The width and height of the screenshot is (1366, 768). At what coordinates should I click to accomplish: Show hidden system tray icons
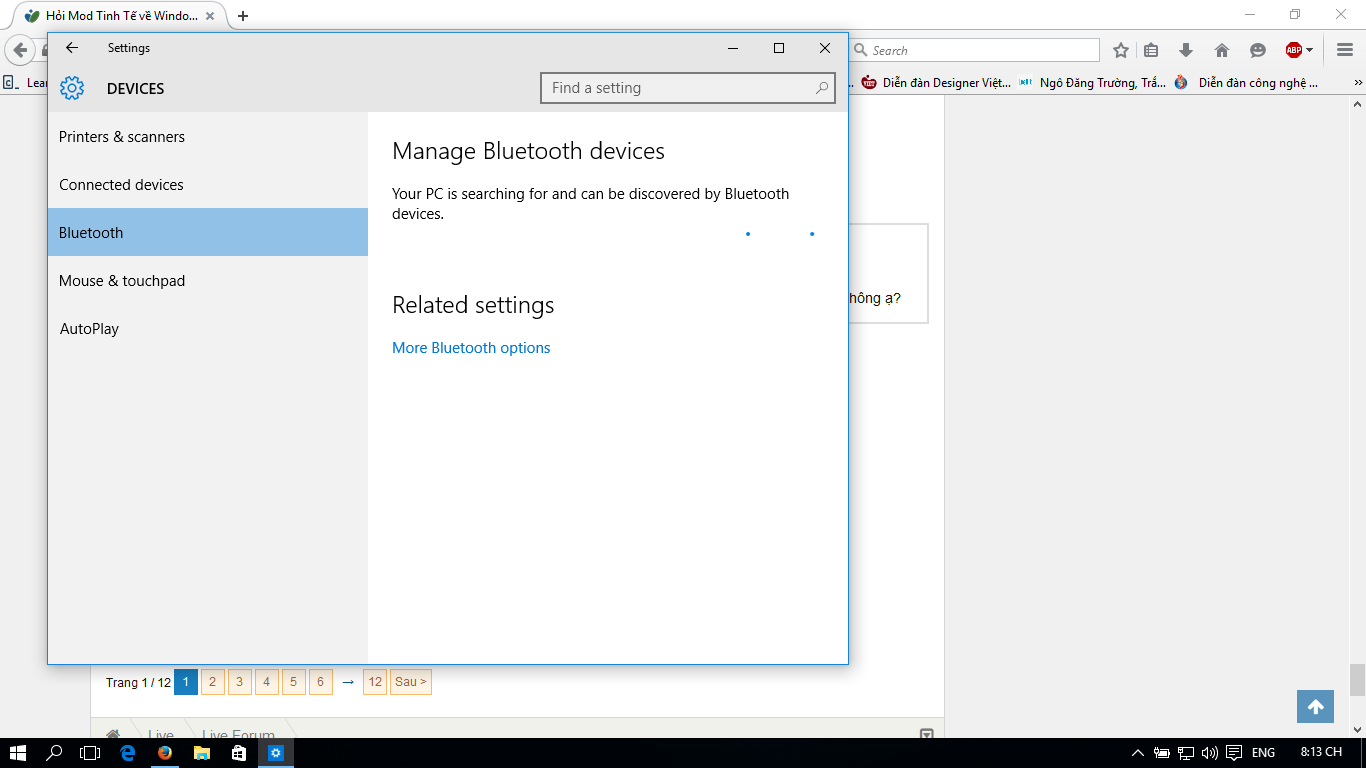(1137, 753)
